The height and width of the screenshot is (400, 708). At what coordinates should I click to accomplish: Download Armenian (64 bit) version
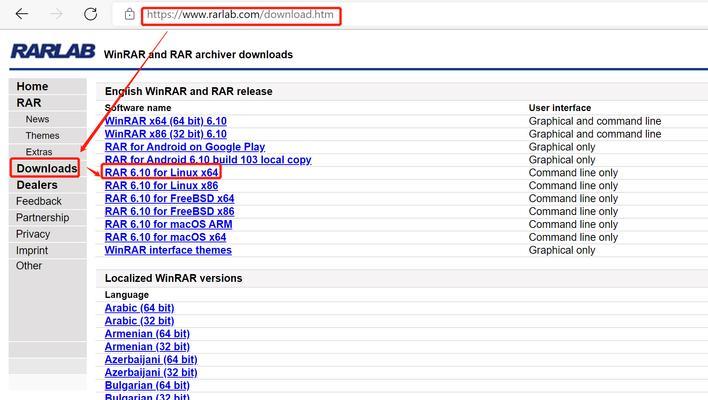point(147,334)
